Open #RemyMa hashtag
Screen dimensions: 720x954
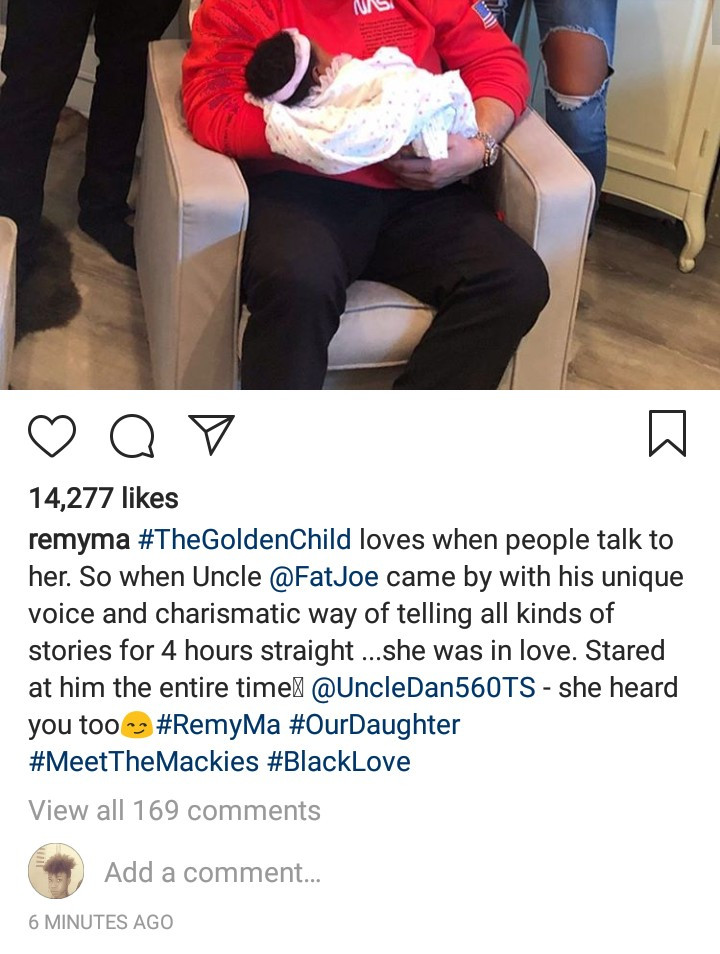click(218, 725)
